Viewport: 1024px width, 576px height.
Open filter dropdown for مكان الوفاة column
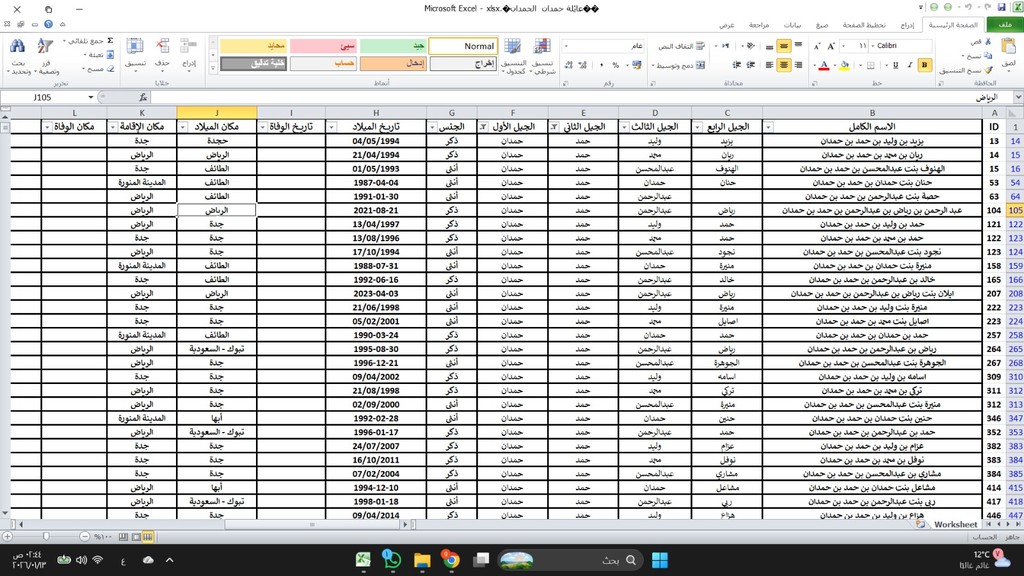(47, 127)
